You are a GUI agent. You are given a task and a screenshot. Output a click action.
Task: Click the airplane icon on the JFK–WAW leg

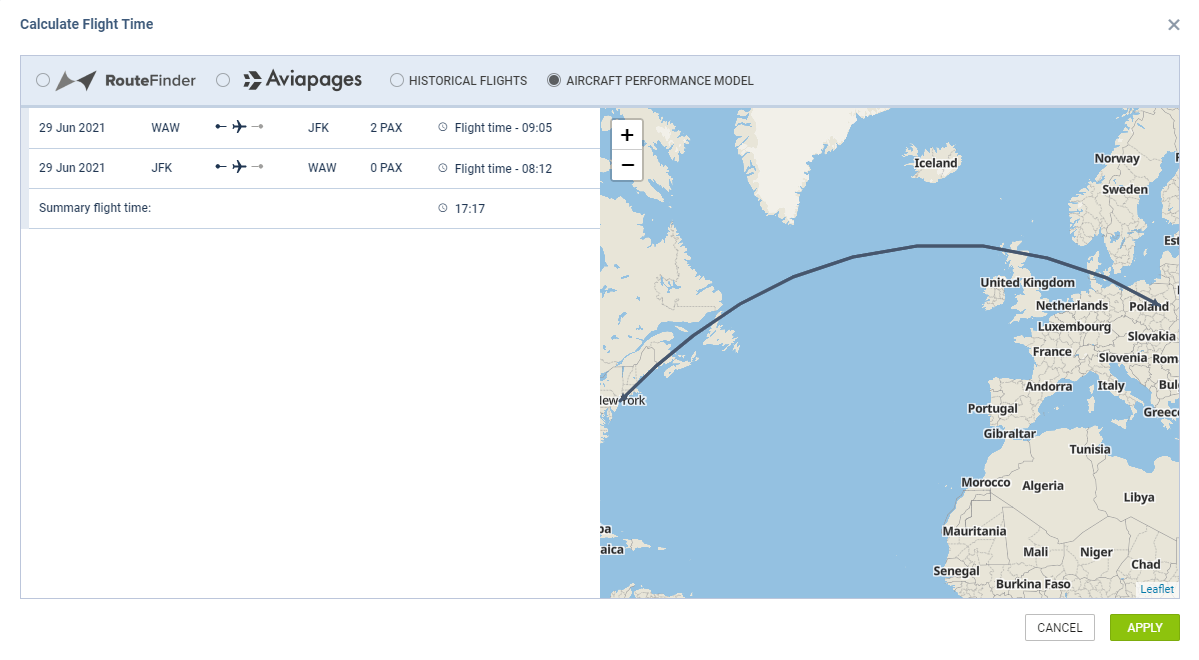pos(240,167)
